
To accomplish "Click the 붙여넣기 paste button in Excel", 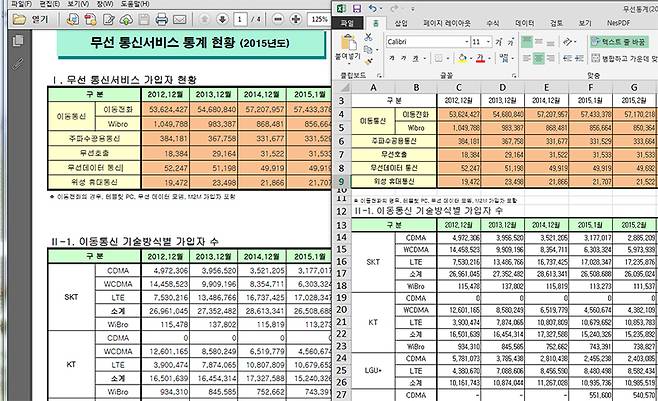I will (x=348, y=47).
